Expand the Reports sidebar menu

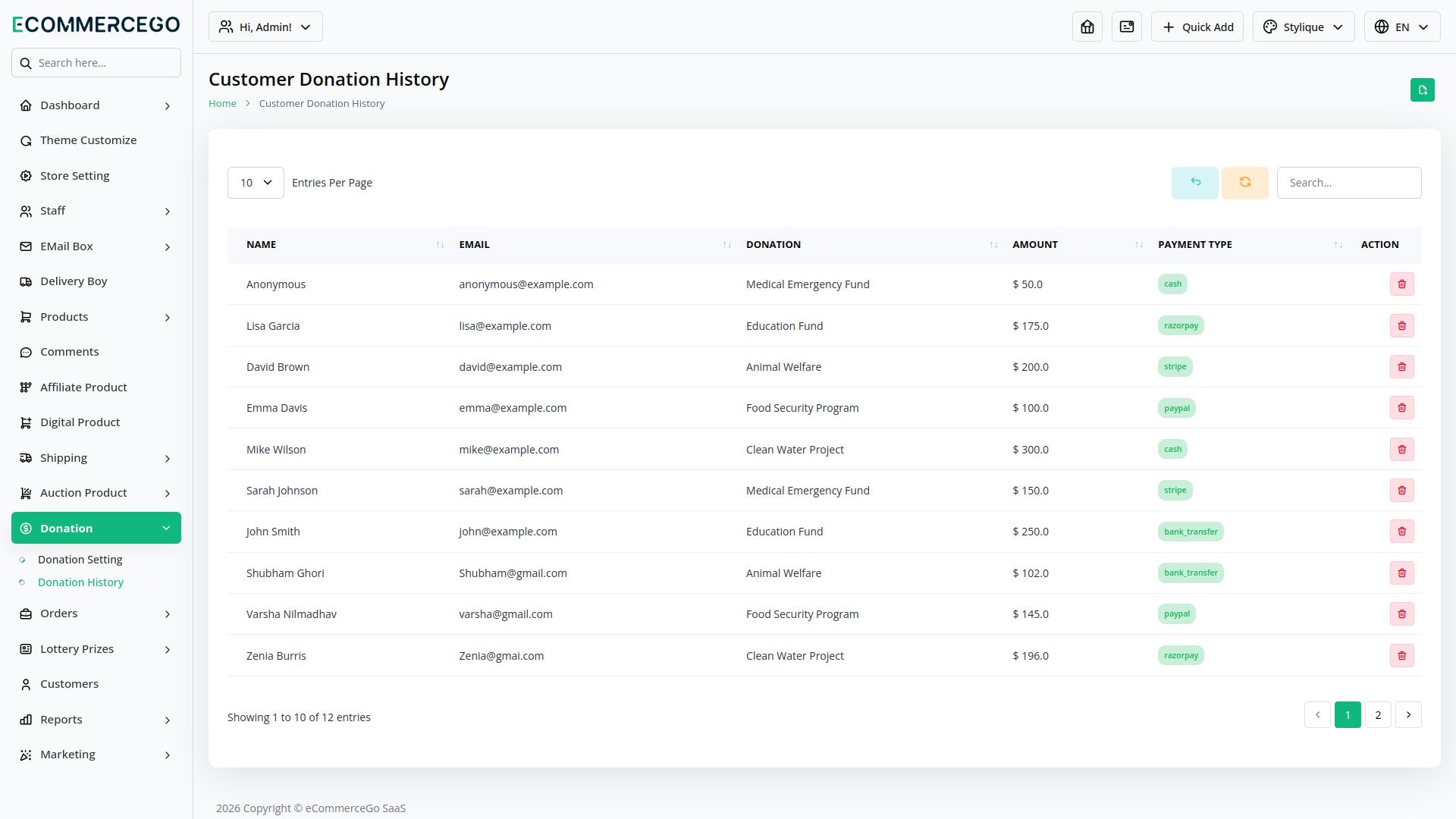click(x=96, y=720)
